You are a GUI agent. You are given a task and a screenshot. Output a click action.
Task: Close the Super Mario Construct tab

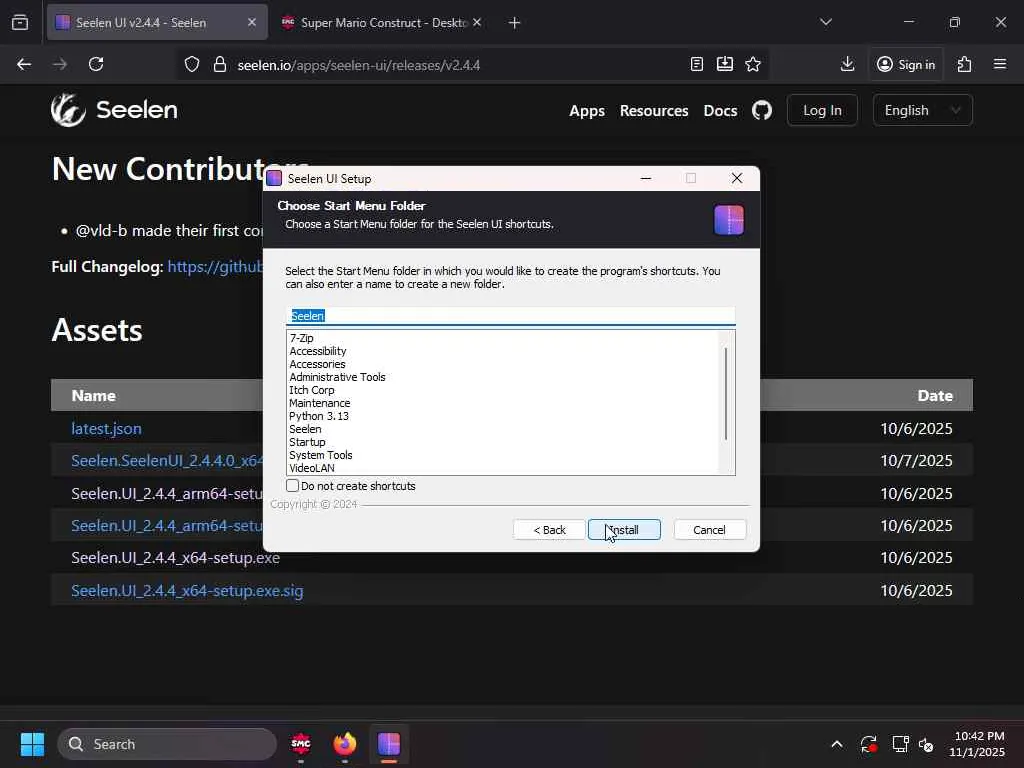coord(477,22)
